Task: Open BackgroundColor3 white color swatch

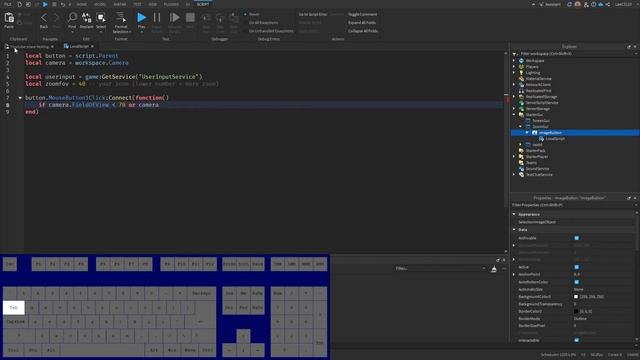Action: [x=576, y=297]
